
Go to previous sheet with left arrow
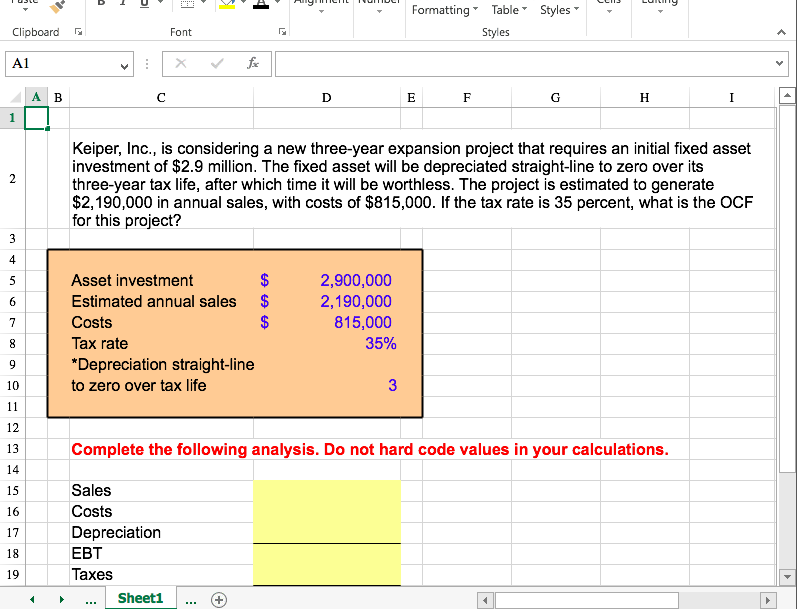click(x=33, y=599)
